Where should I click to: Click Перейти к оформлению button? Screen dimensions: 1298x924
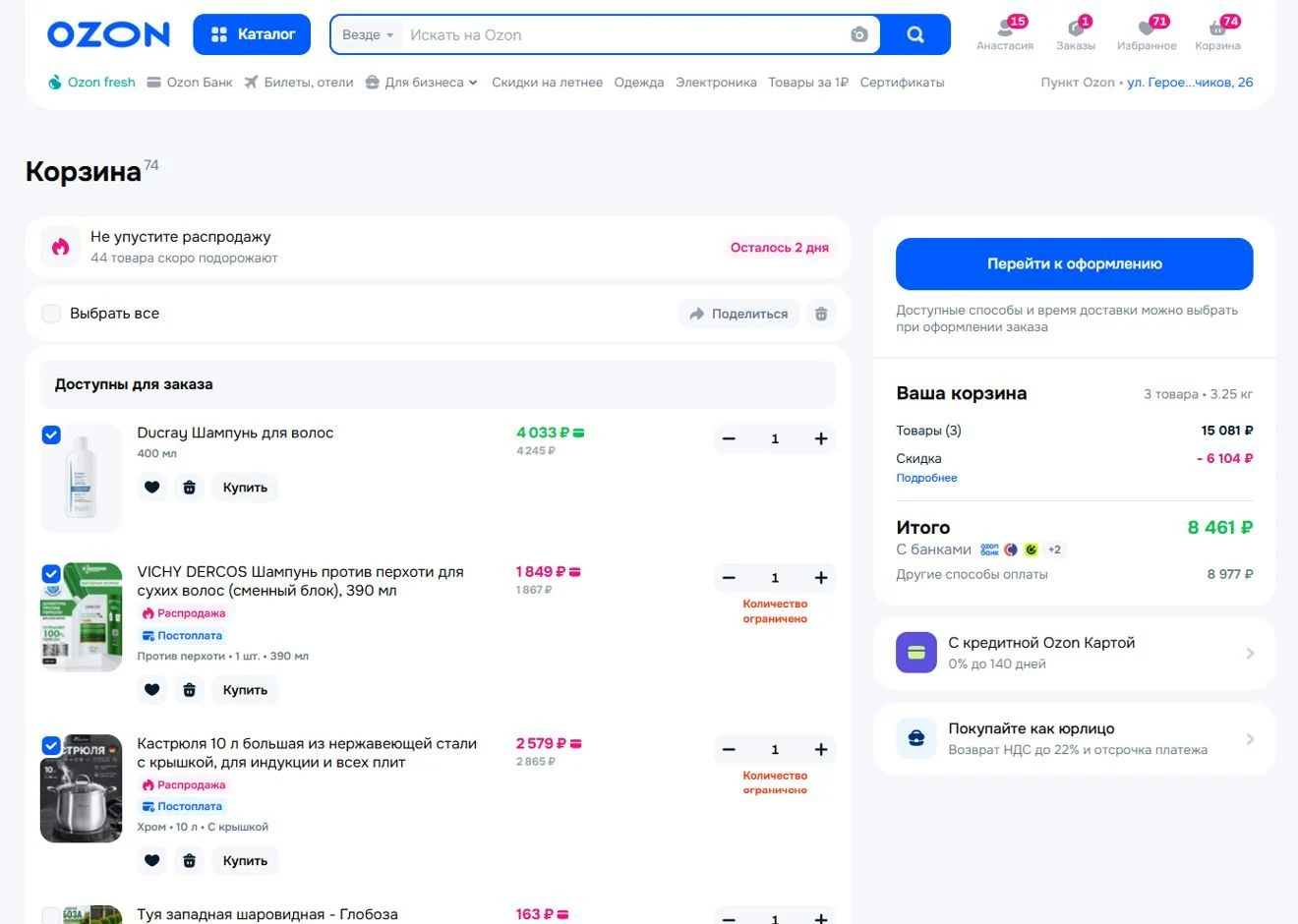tap(1074, 263)
